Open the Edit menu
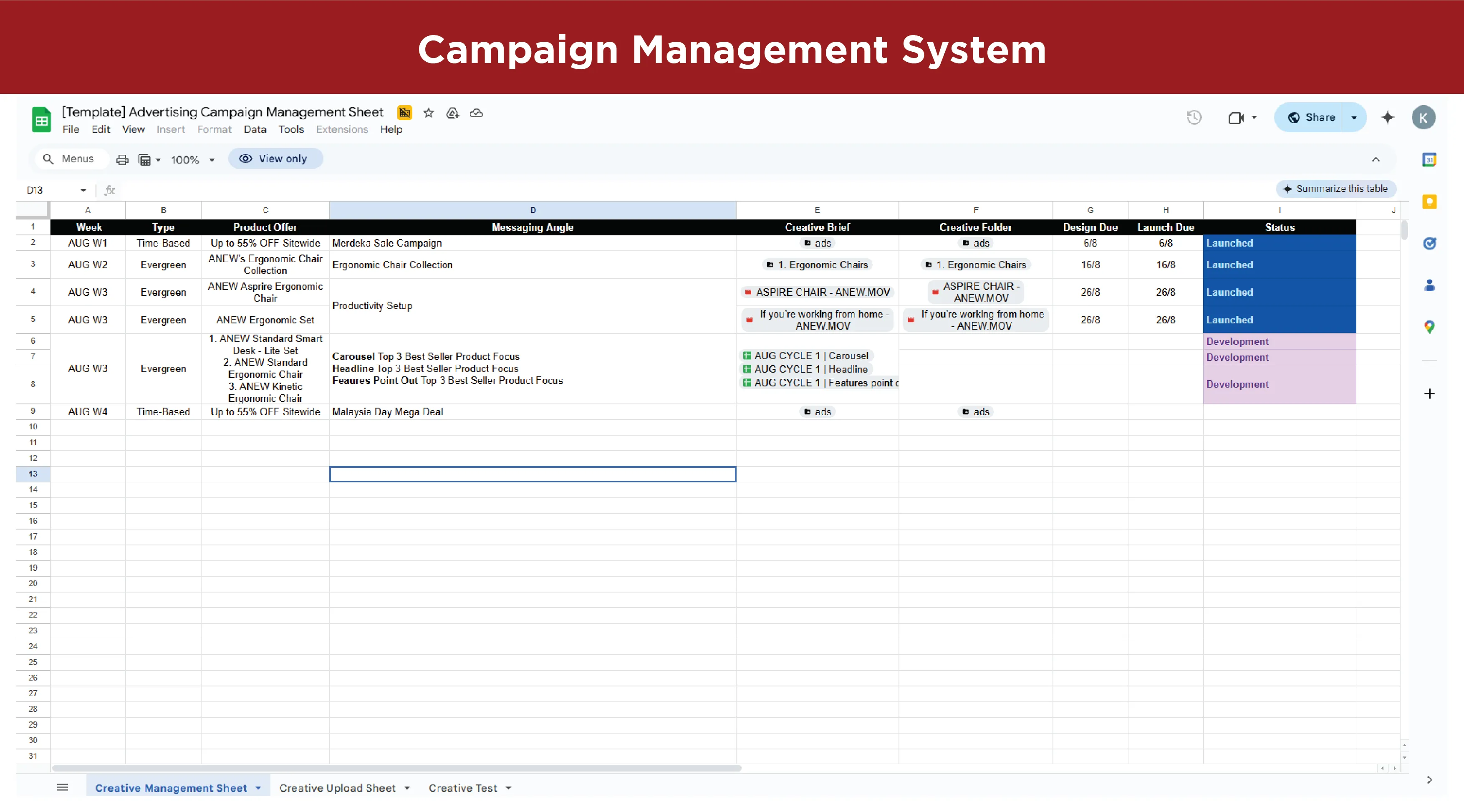 click(x=101, y=129)
